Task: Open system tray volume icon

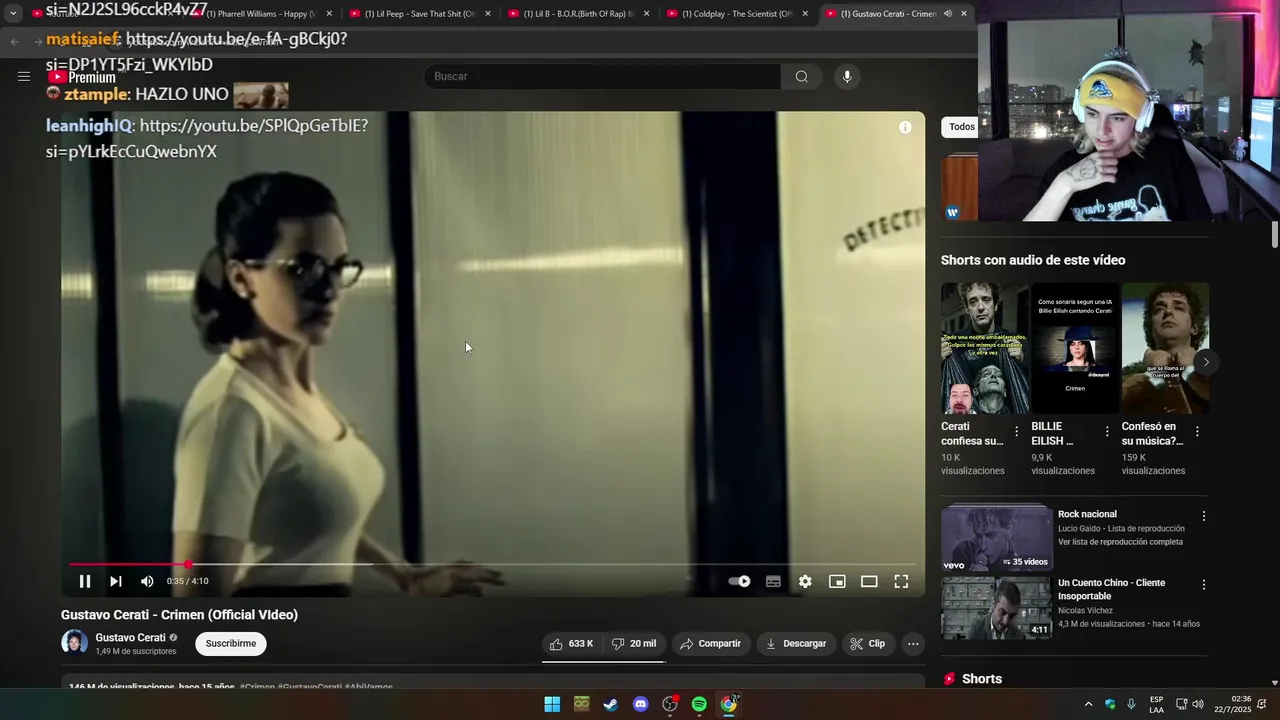Action: coord(1198,704)
